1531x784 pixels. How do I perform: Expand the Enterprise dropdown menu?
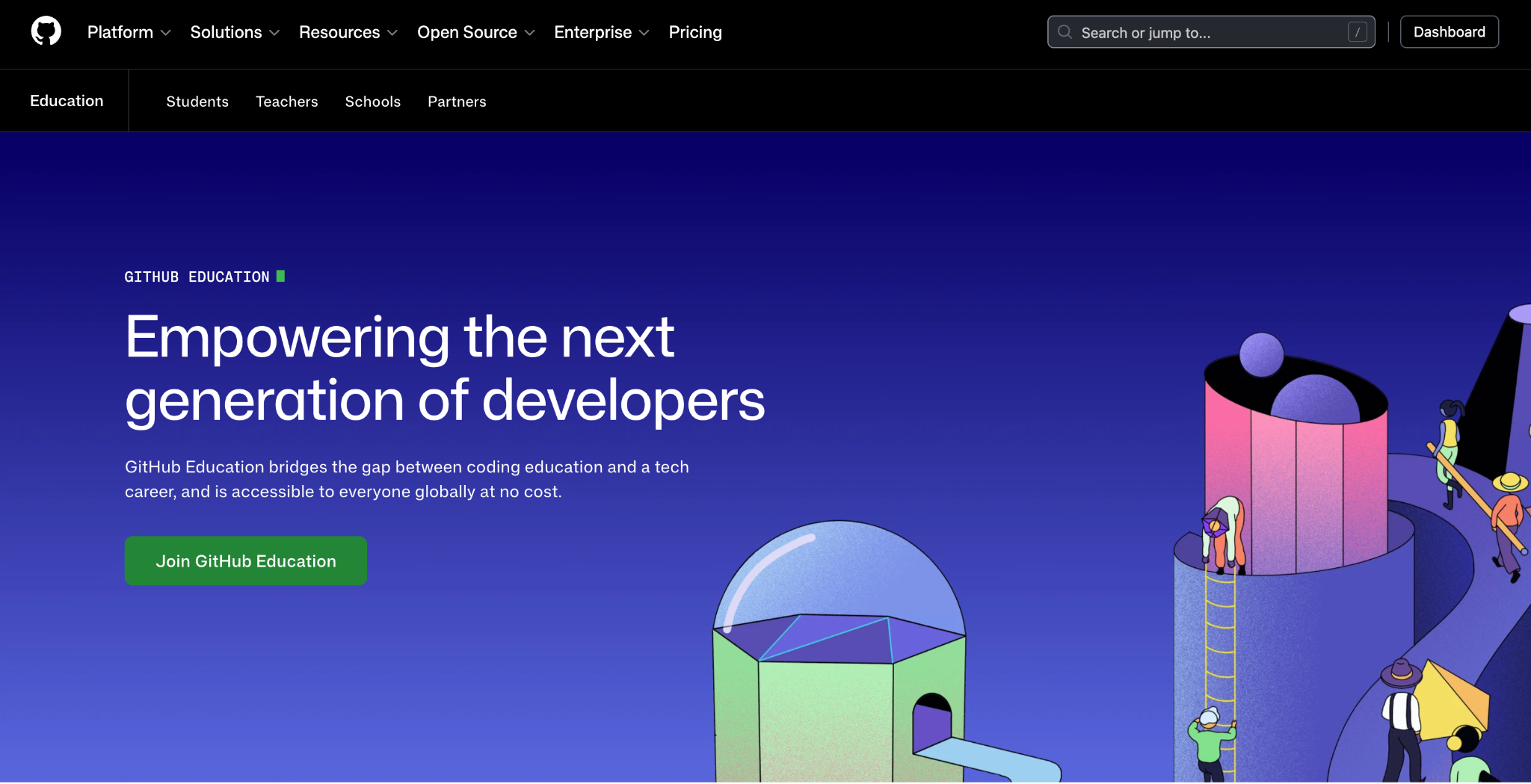coord(601,32)
